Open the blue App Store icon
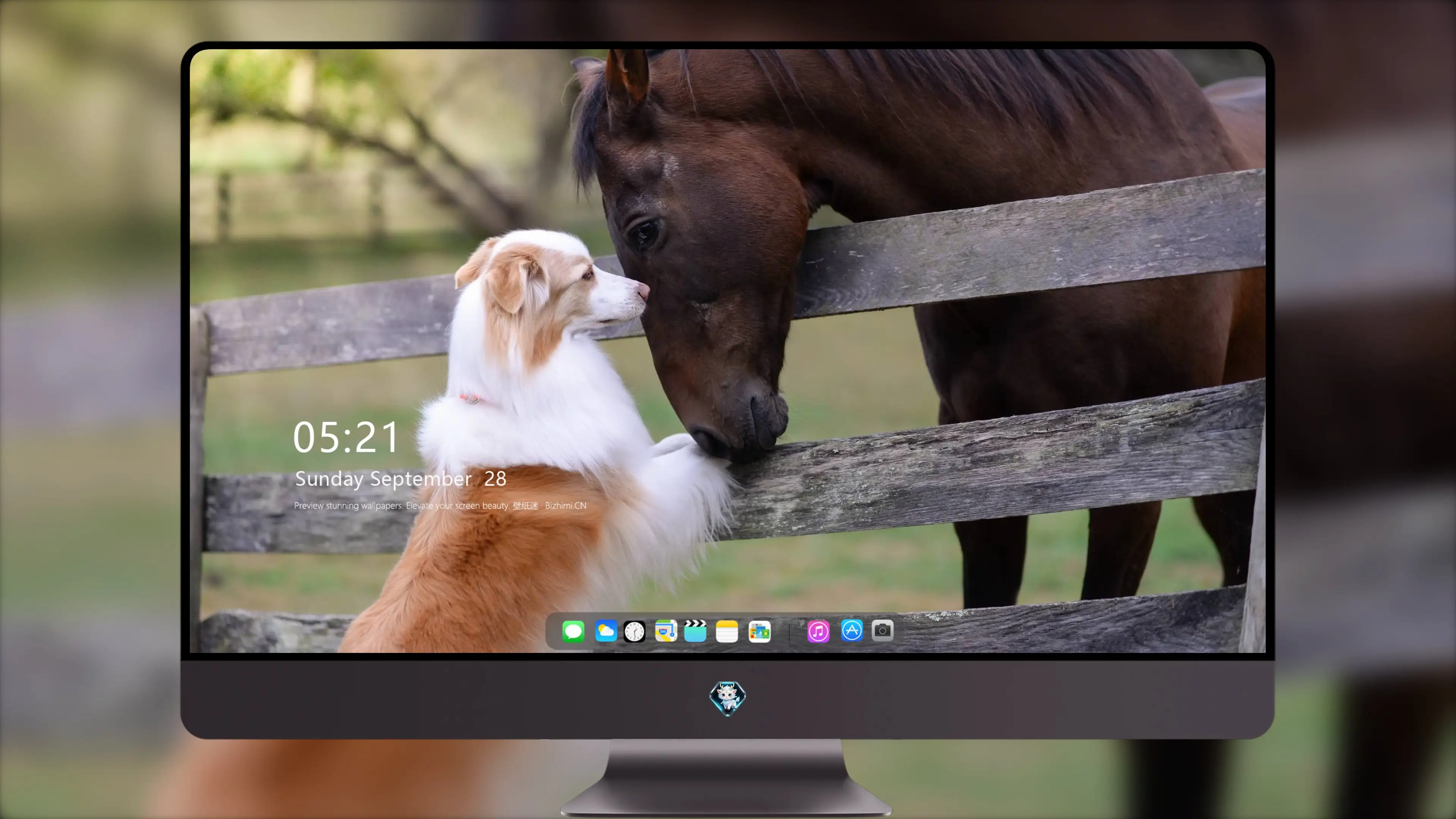Image resolution: width=1456 pixels, height=819 pixels. (x=852, y=630)
